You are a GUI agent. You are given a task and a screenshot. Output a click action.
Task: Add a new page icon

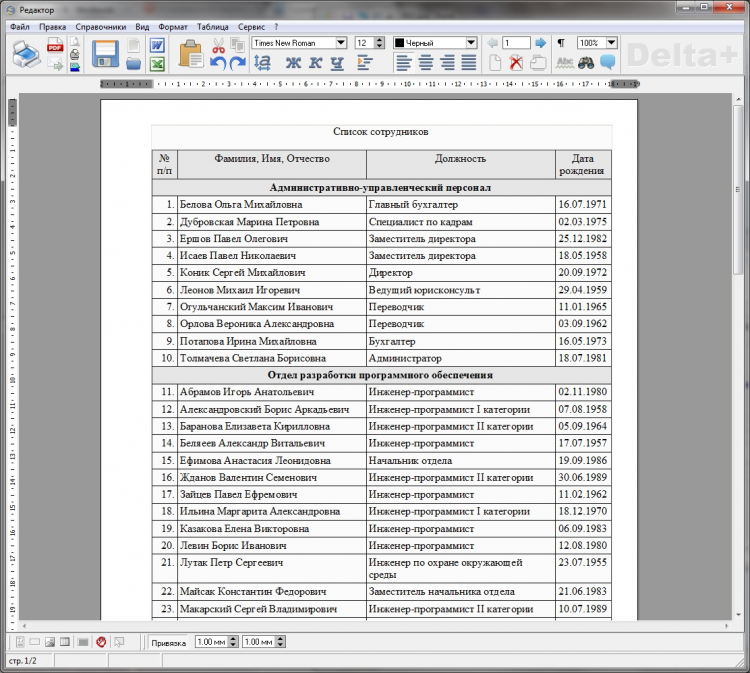click(x=495, y=63)
